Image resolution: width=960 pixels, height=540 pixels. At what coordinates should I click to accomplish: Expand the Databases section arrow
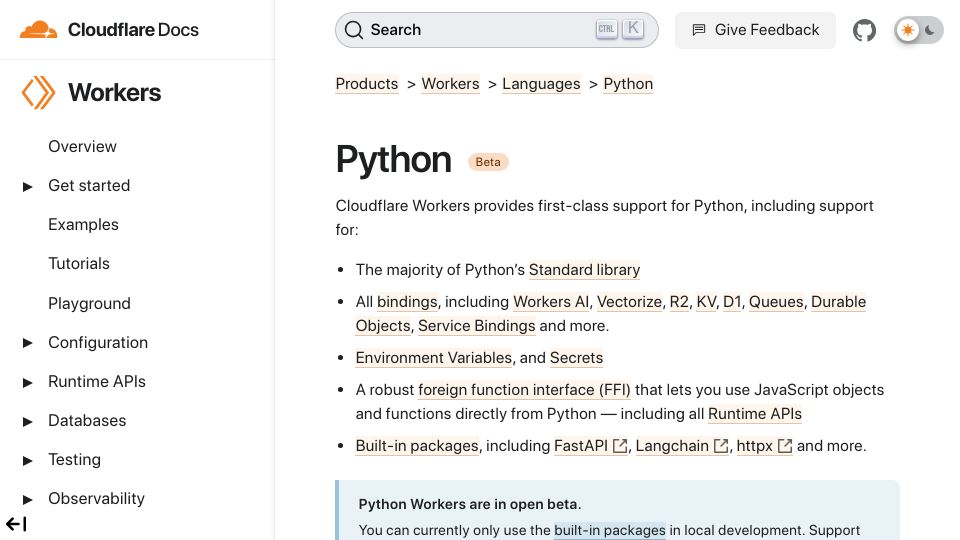click(27, 421)
